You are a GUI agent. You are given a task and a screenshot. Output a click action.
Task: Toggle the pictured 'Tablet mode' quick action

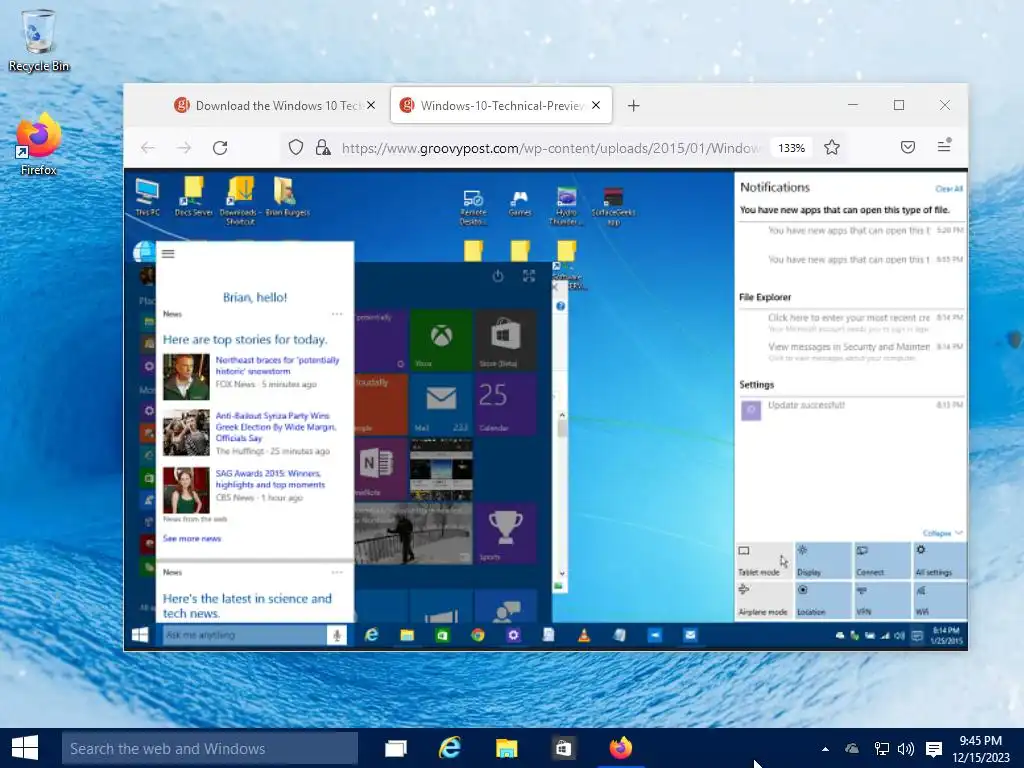pos(763,560)
